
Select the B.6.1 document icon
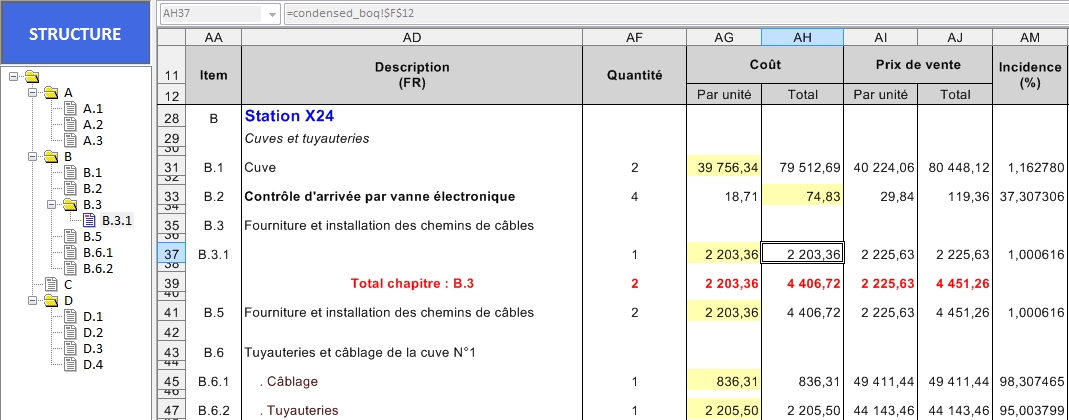coord(70,252)
